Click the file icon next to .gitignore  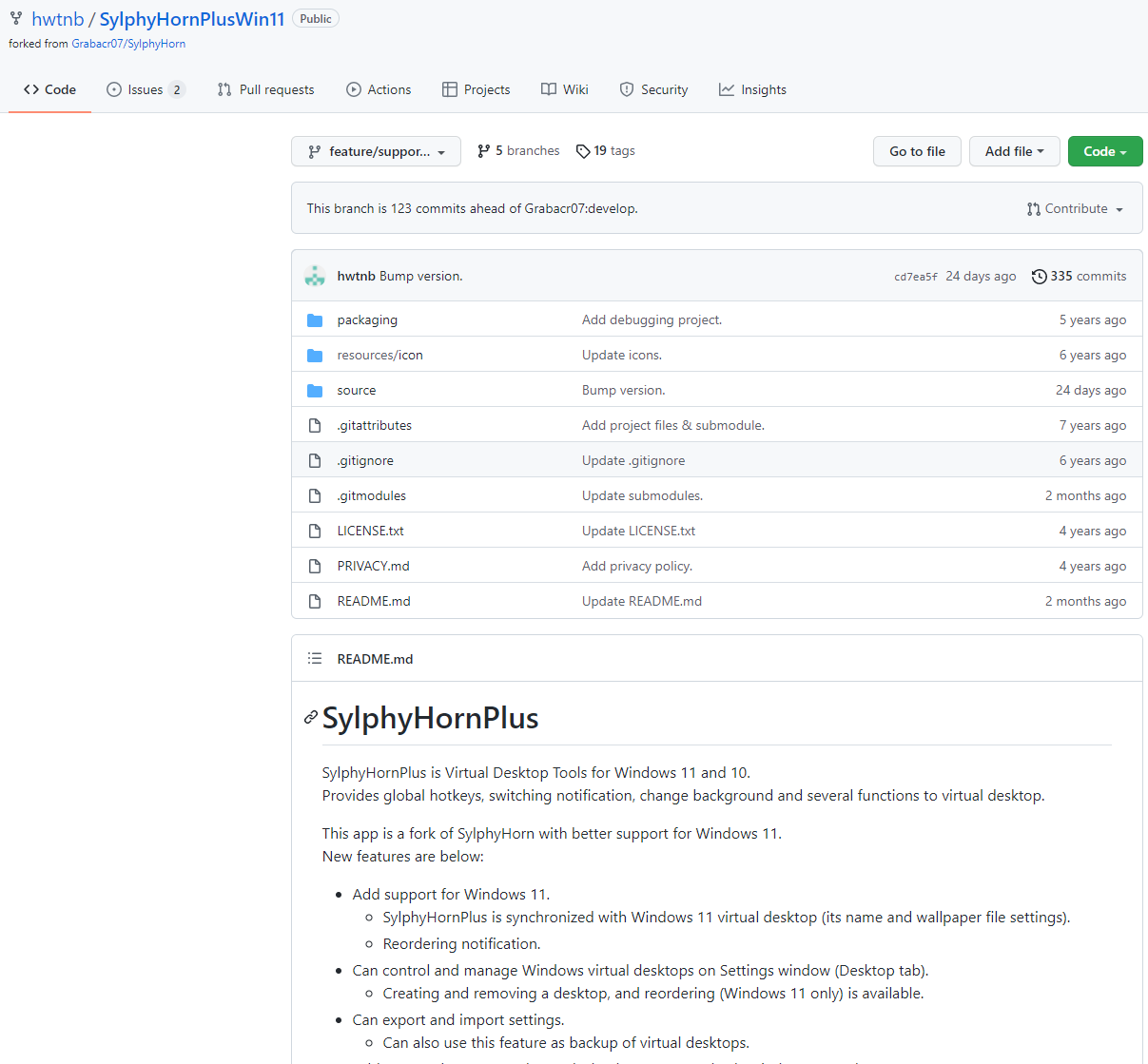pos(315,460)
